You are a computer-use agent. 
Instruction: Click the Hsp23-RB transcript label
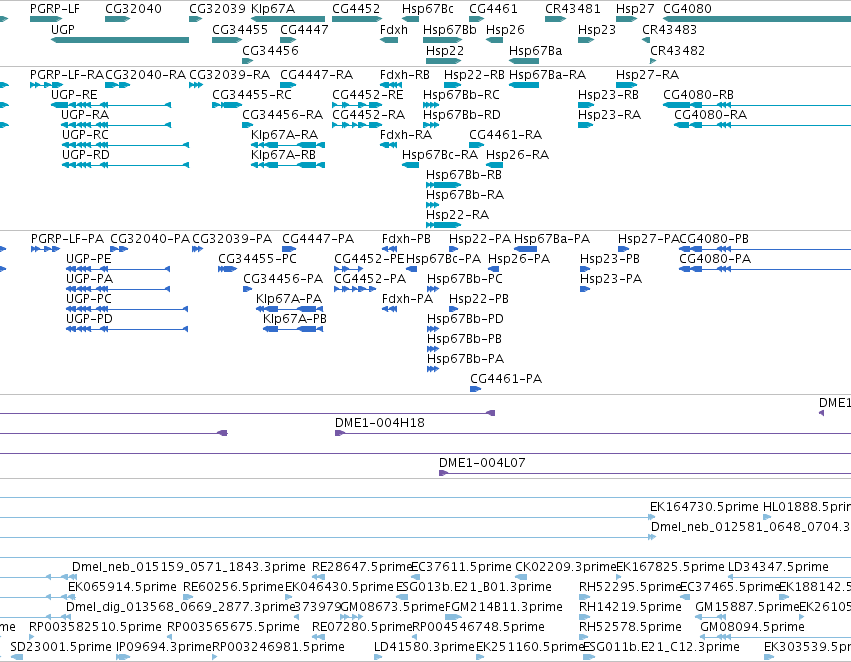pyautogui.click(x=608, y=95)
